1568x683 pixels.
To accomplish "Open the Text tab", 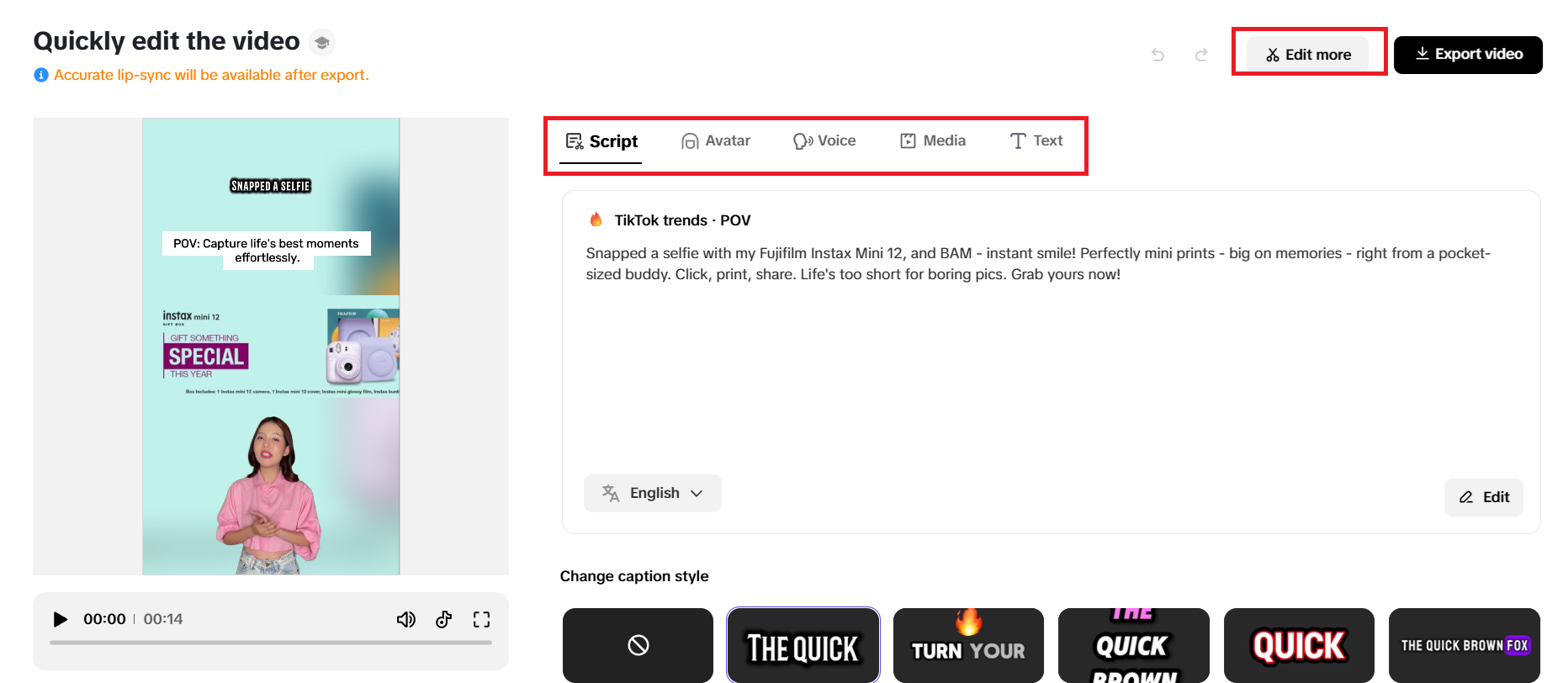I will [x=1036, y=140].
